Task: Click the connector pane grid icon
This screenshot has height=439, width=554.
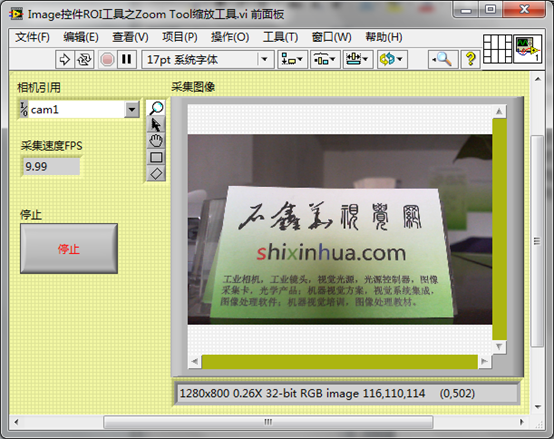Action: coord(497,49)
